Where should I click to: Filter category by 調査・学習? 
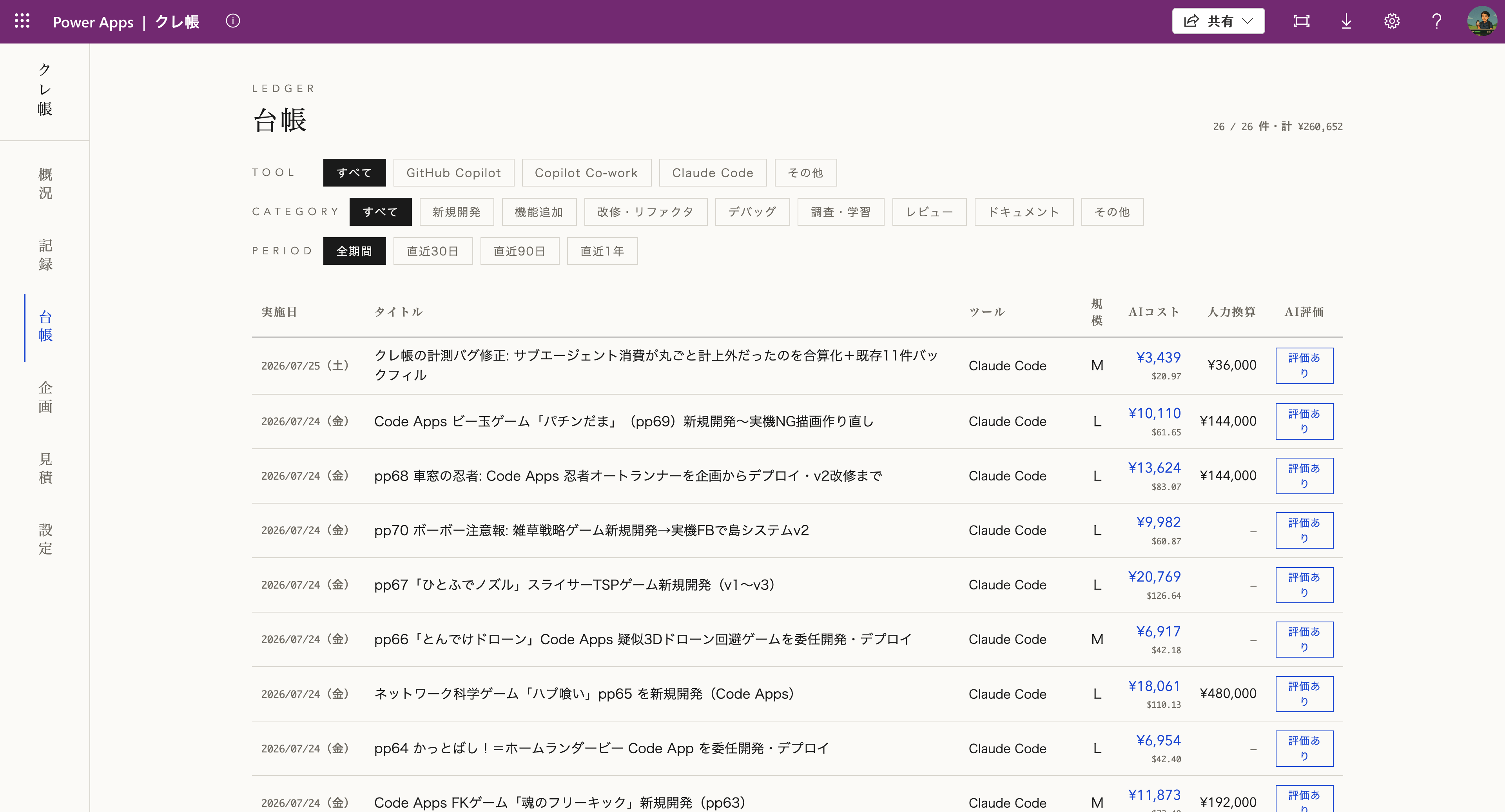841,212
